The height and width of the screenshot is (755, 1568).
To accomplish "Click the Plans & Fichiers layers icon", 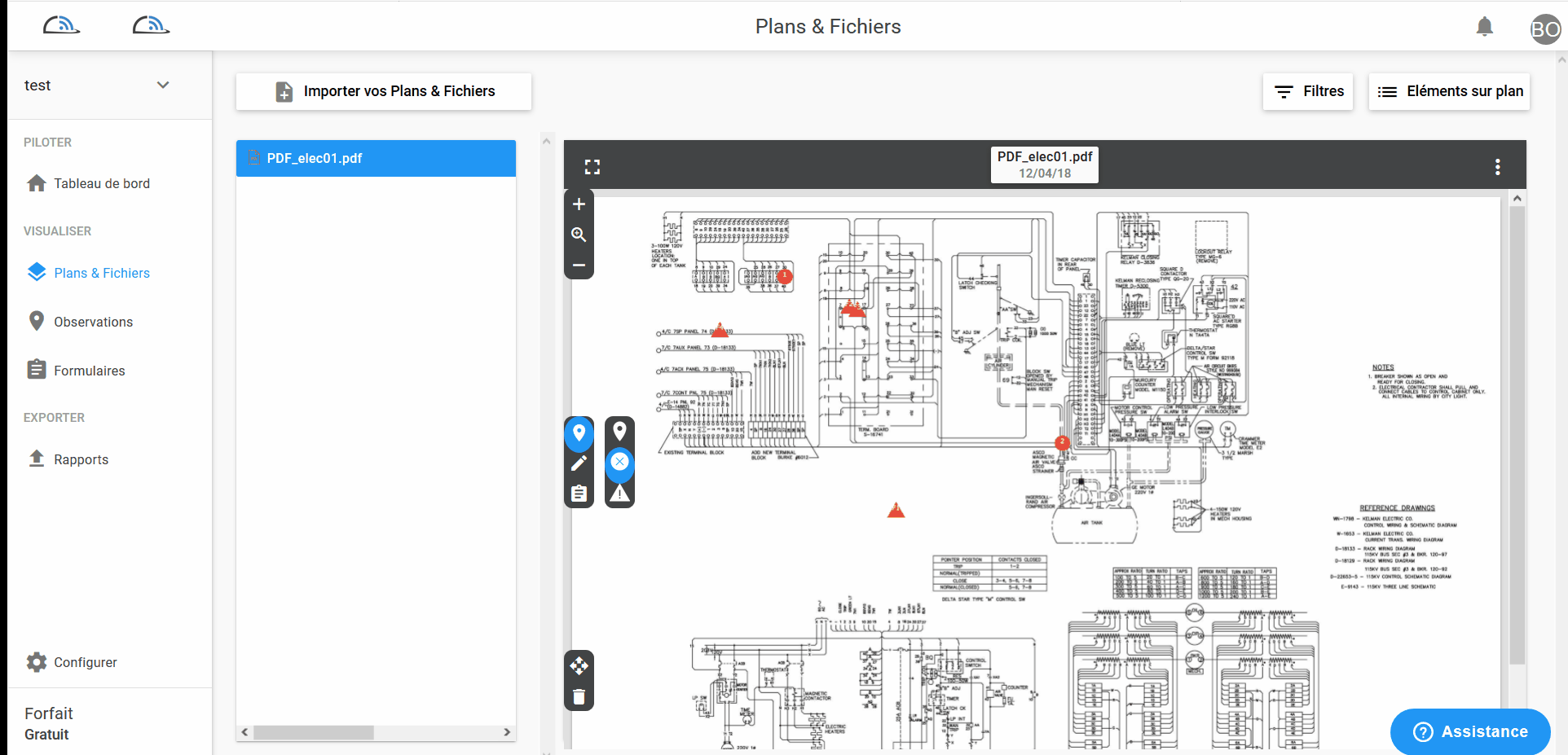I will (x=37, y=272).
